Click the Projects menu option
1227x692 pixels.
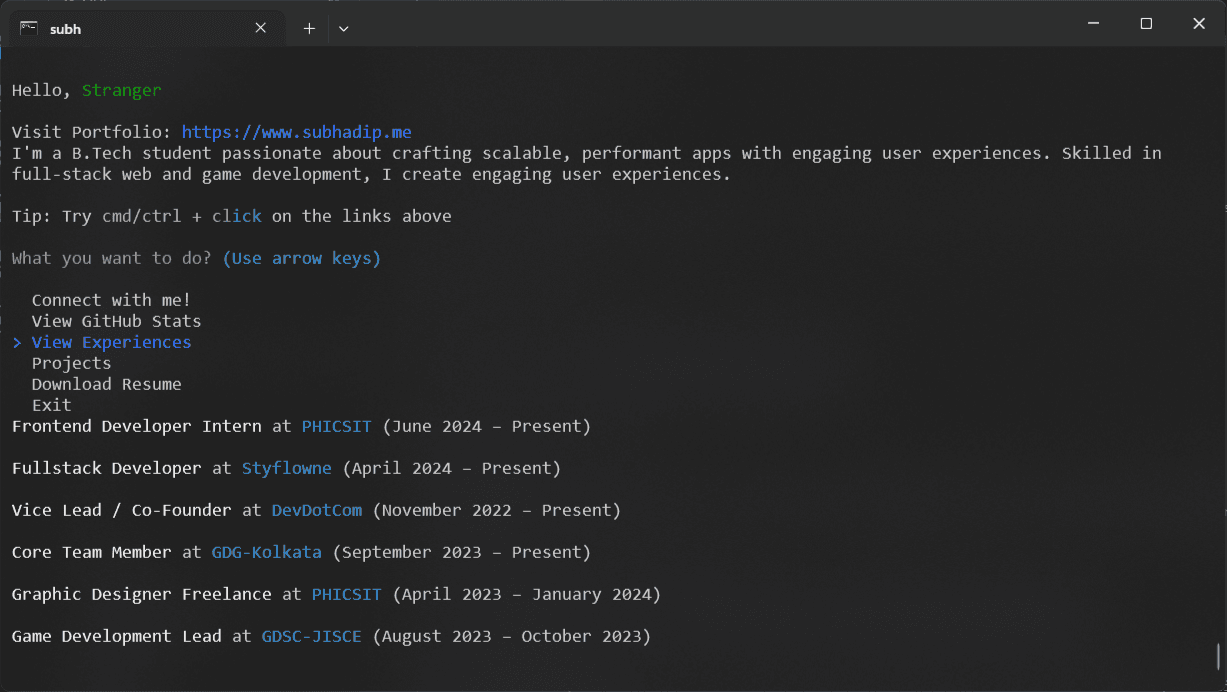[x=71, y=363]
